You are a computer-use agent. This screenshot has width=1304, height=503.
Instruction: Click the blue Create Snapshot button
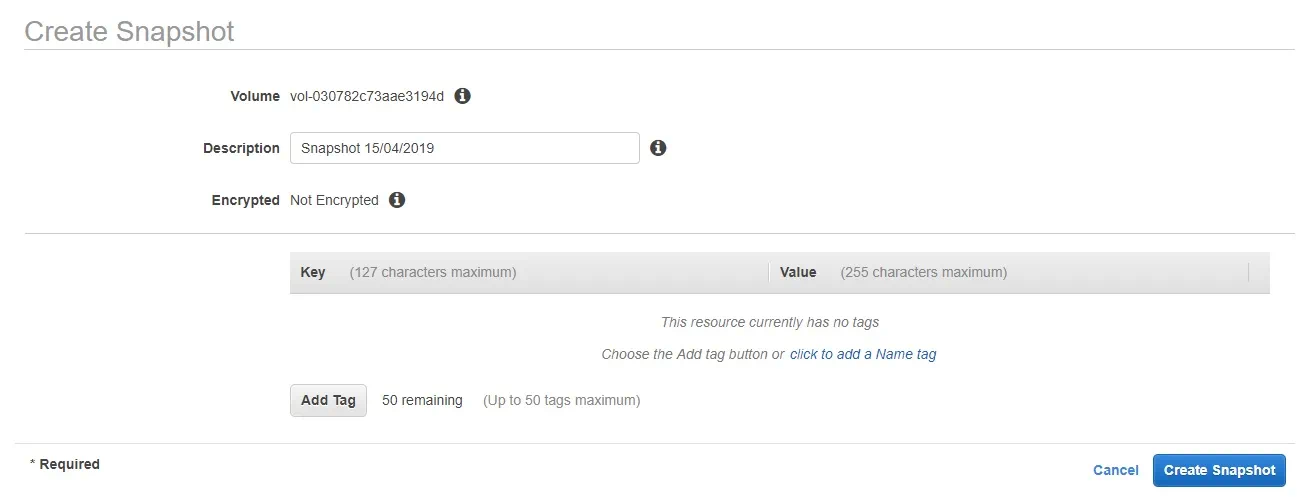[x=1219, y=470]
